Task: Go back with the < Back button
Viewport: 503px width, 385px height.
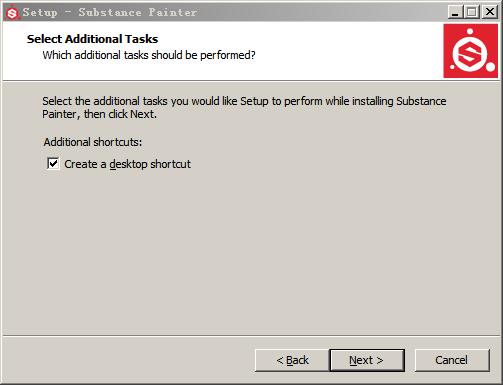Action: [292, 360]
